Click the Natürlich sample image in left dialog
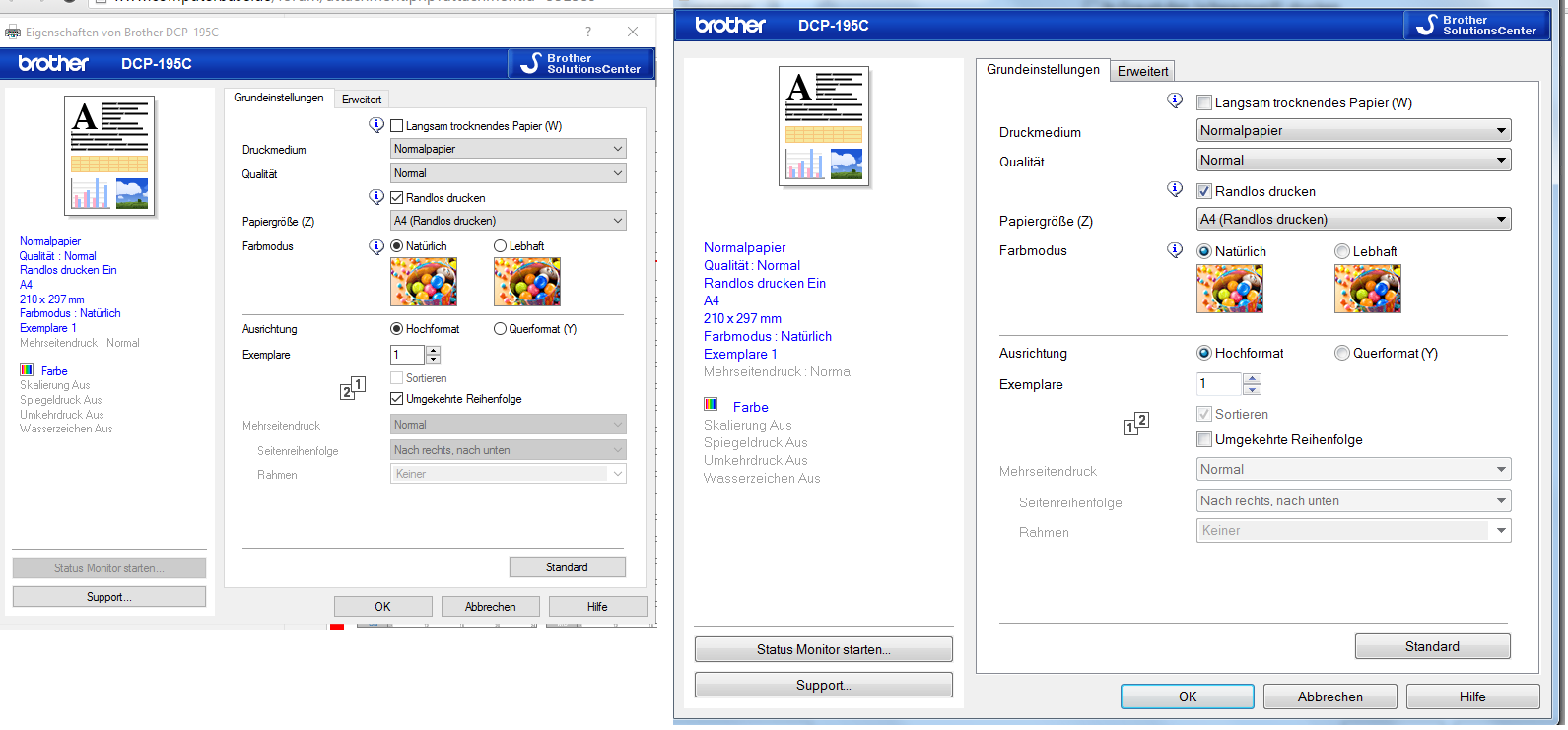This screenshot has height=730, width=1568. click(x=424, y=282)
